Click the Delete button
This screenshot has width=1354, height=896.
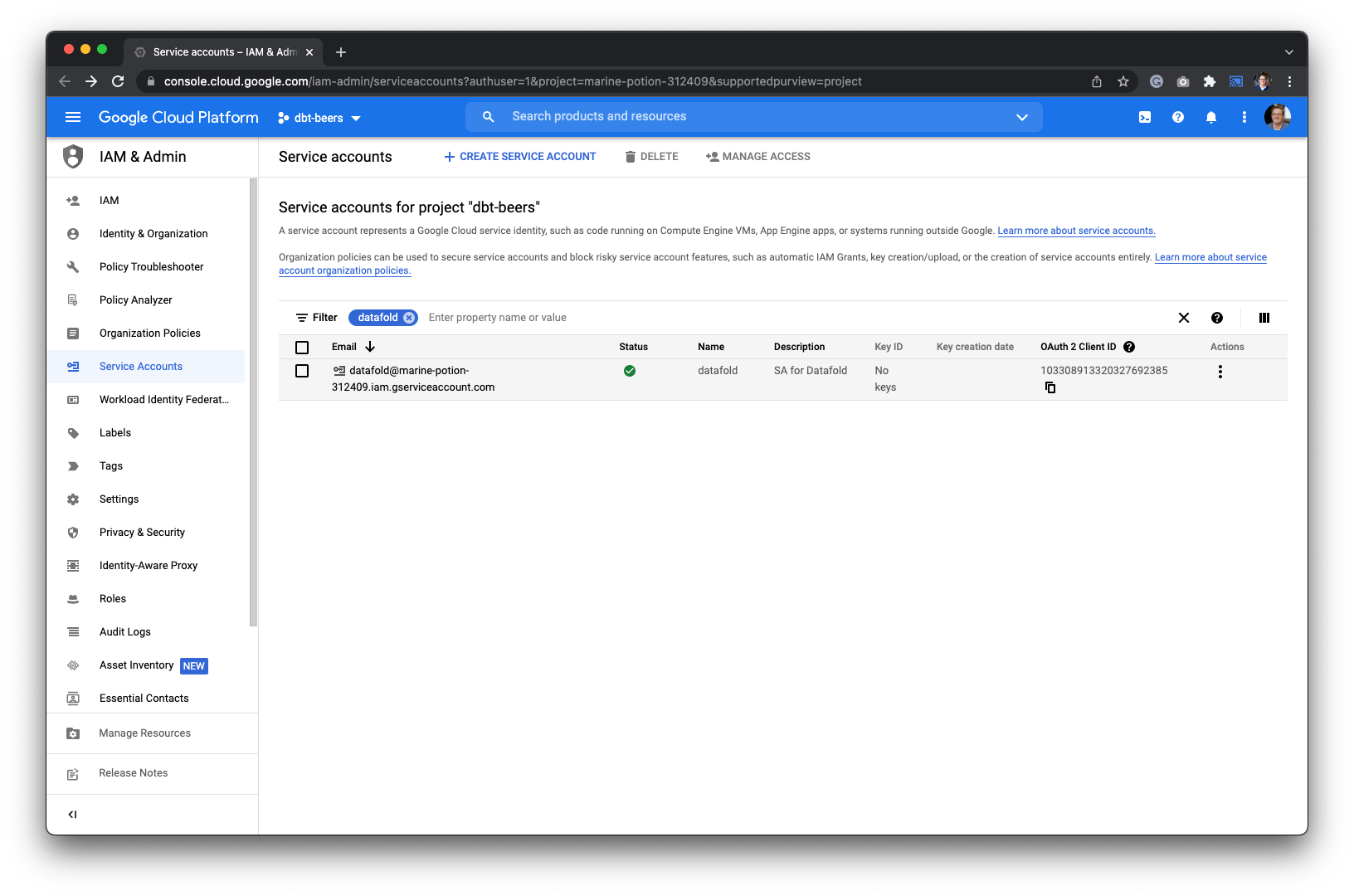click(652, 157)
